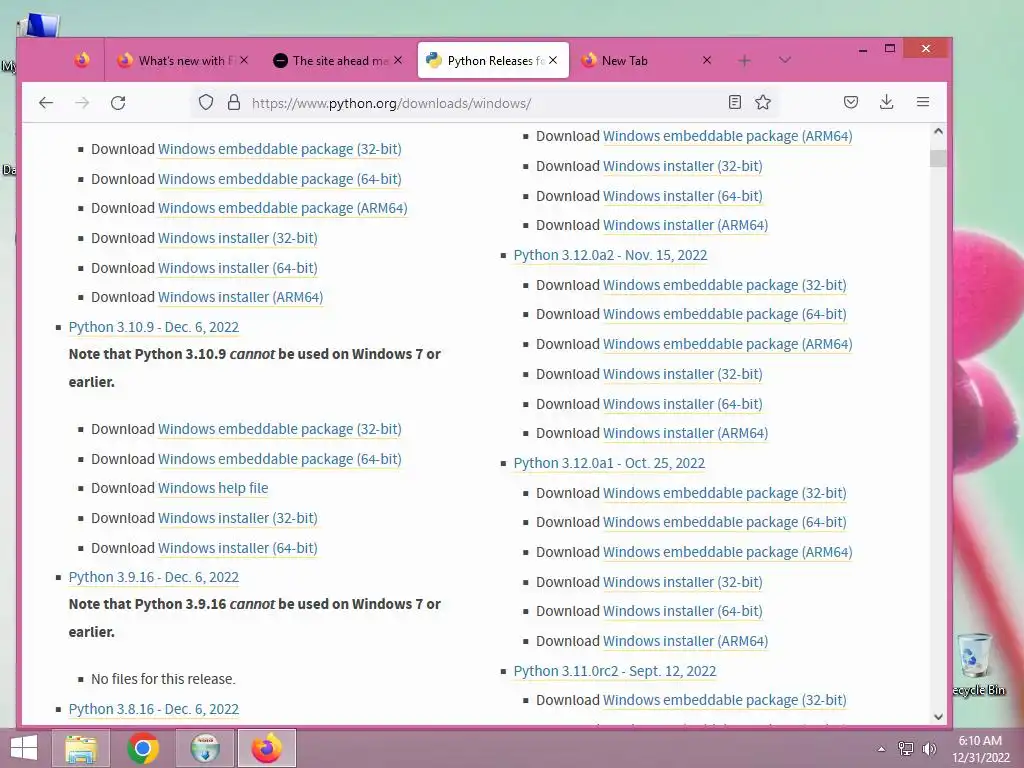Download Python 3.12.0a2 Windows installer (32-bit)

(682, 374)
